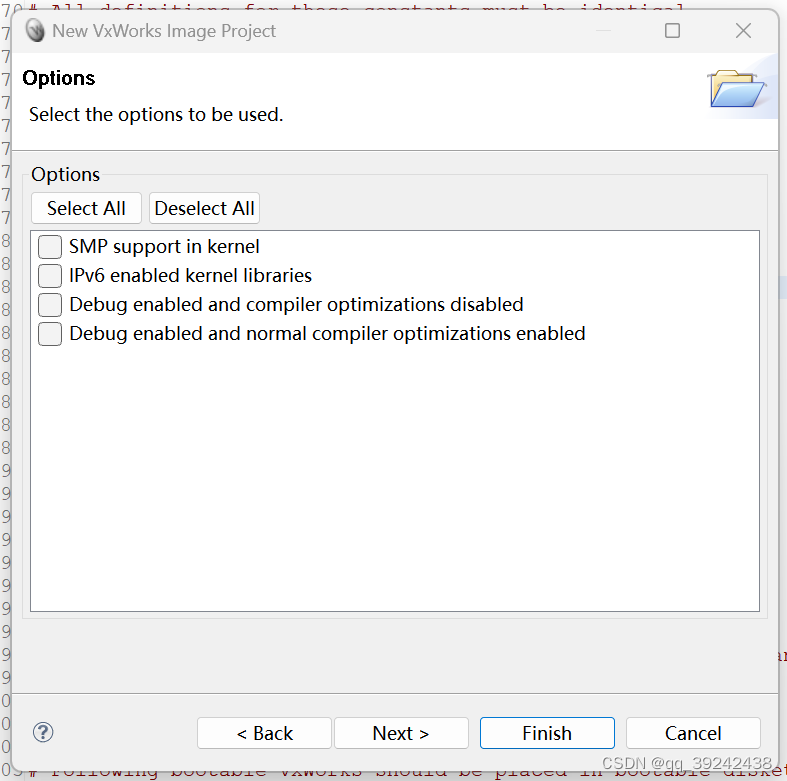Finish the new VxWorks Image Project wizard

tap(547, 733)
